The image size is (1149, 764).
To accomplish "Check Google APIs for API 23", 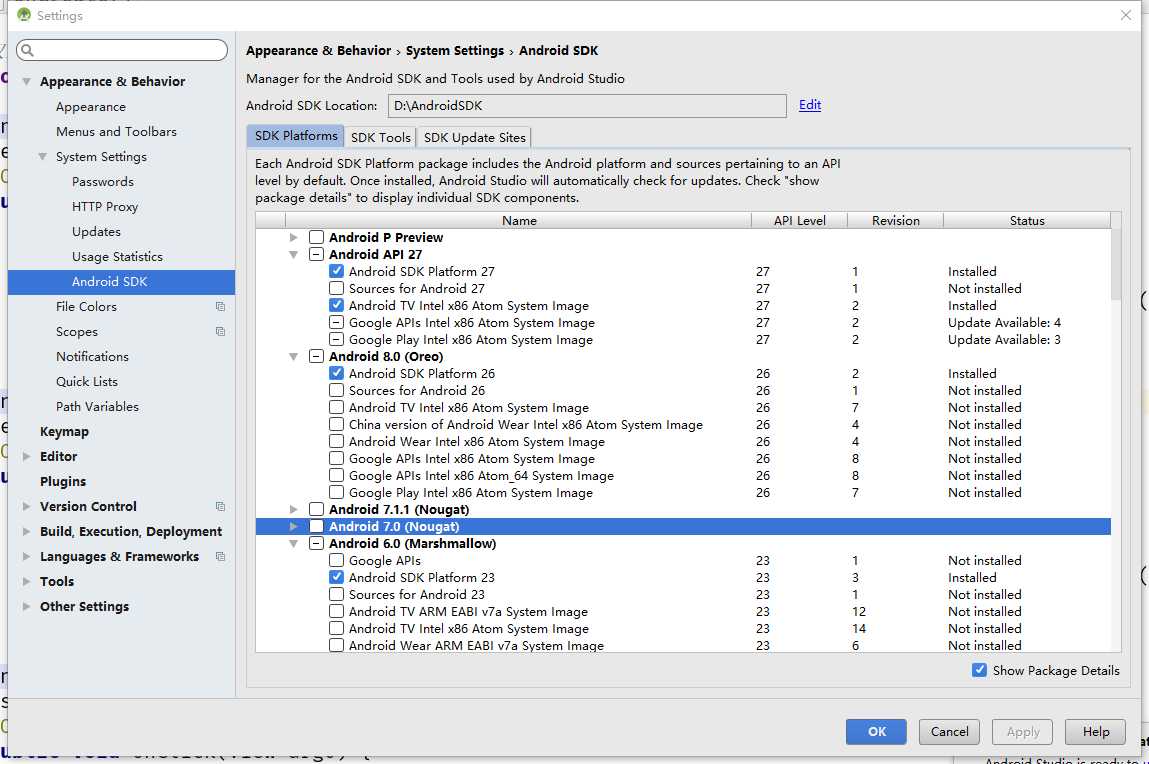I will pos(336,560).
